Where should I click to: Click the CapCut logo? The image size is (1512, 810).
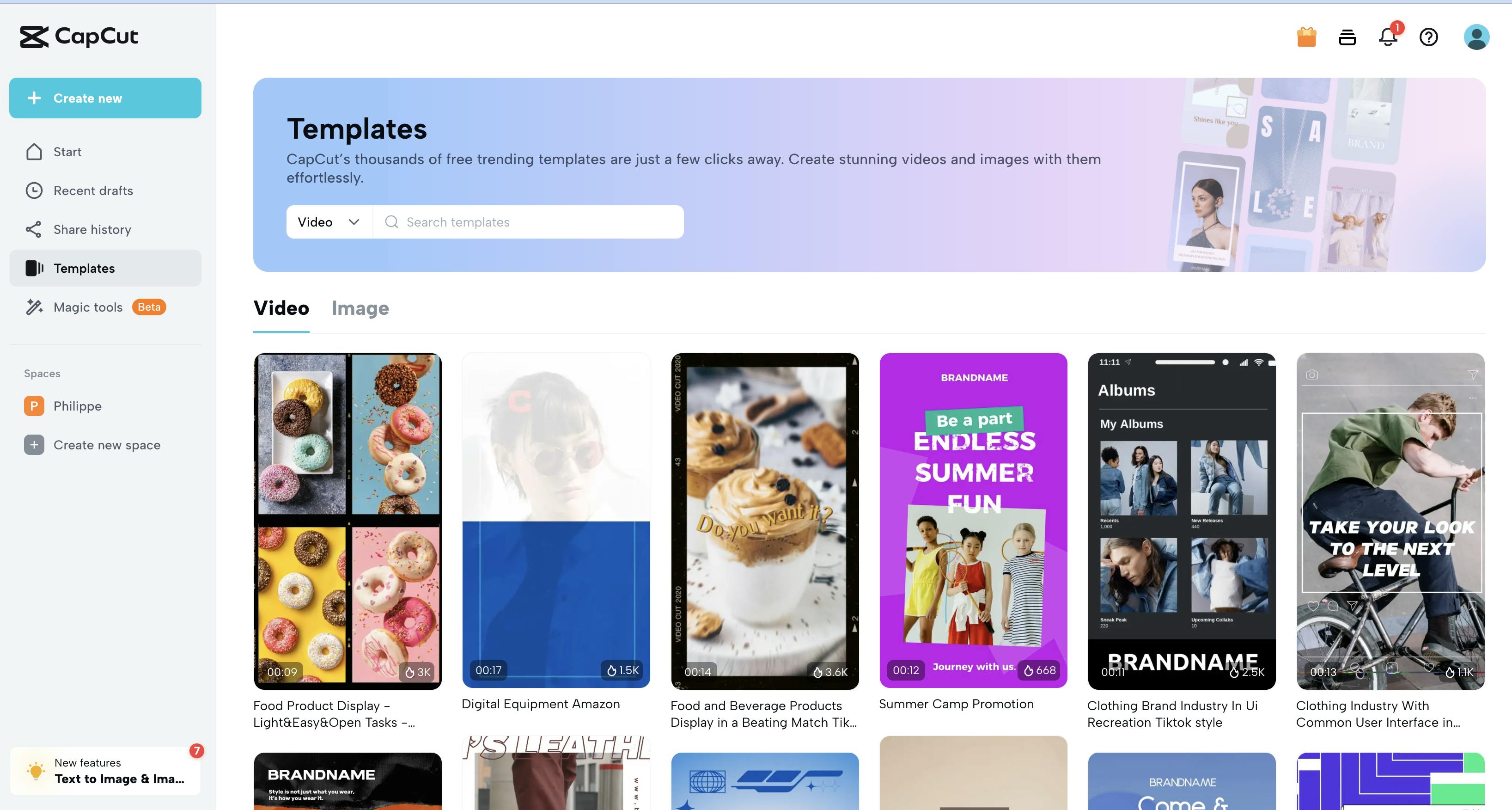pyautogui.click(x=79, y=37)
